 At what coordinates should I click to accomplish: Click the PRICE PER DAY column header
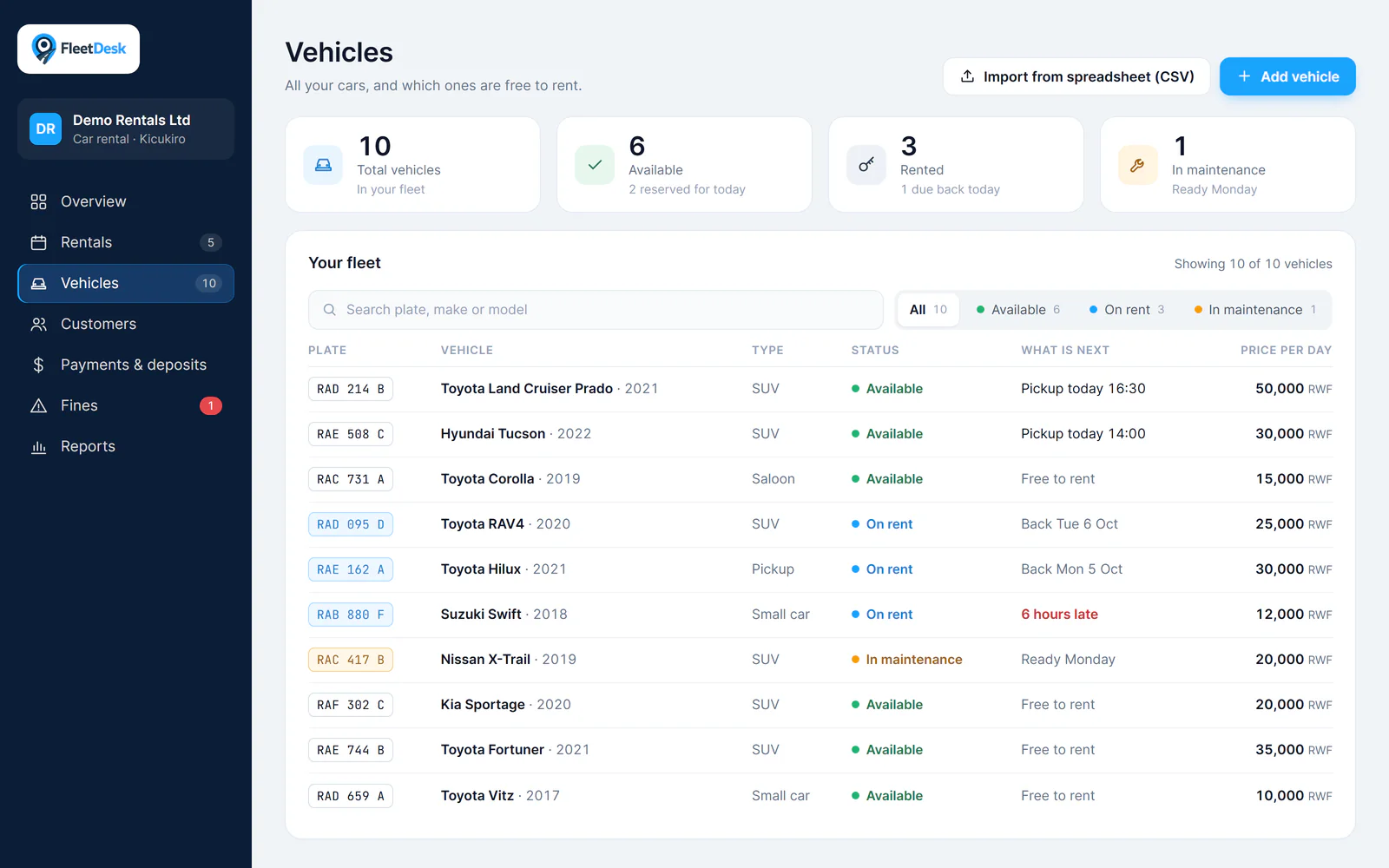tap(1286, 350)
